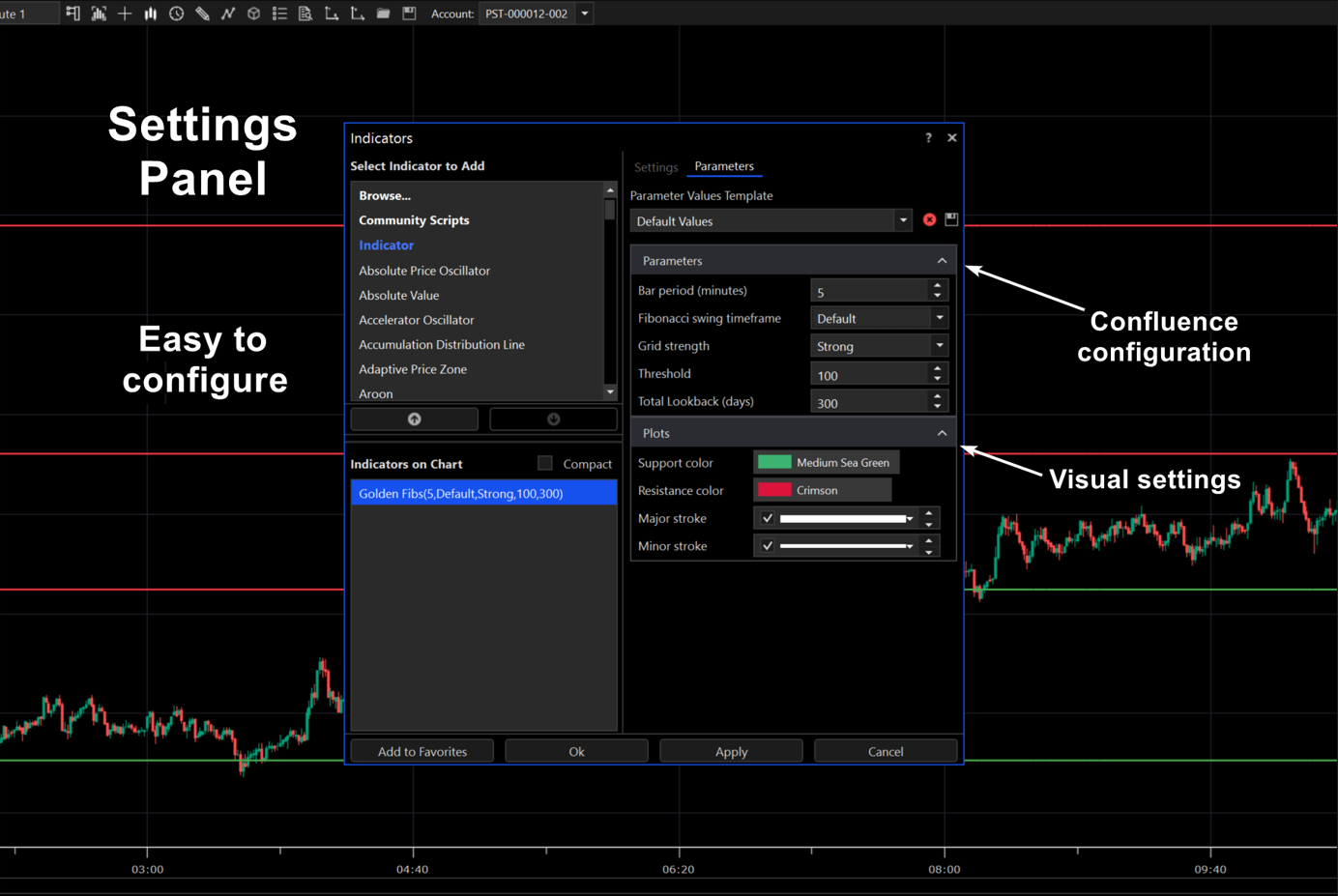The image size is (1338, 896).
Task: Uncheck the Major stroke checkbox
Action: pos(768,518)
